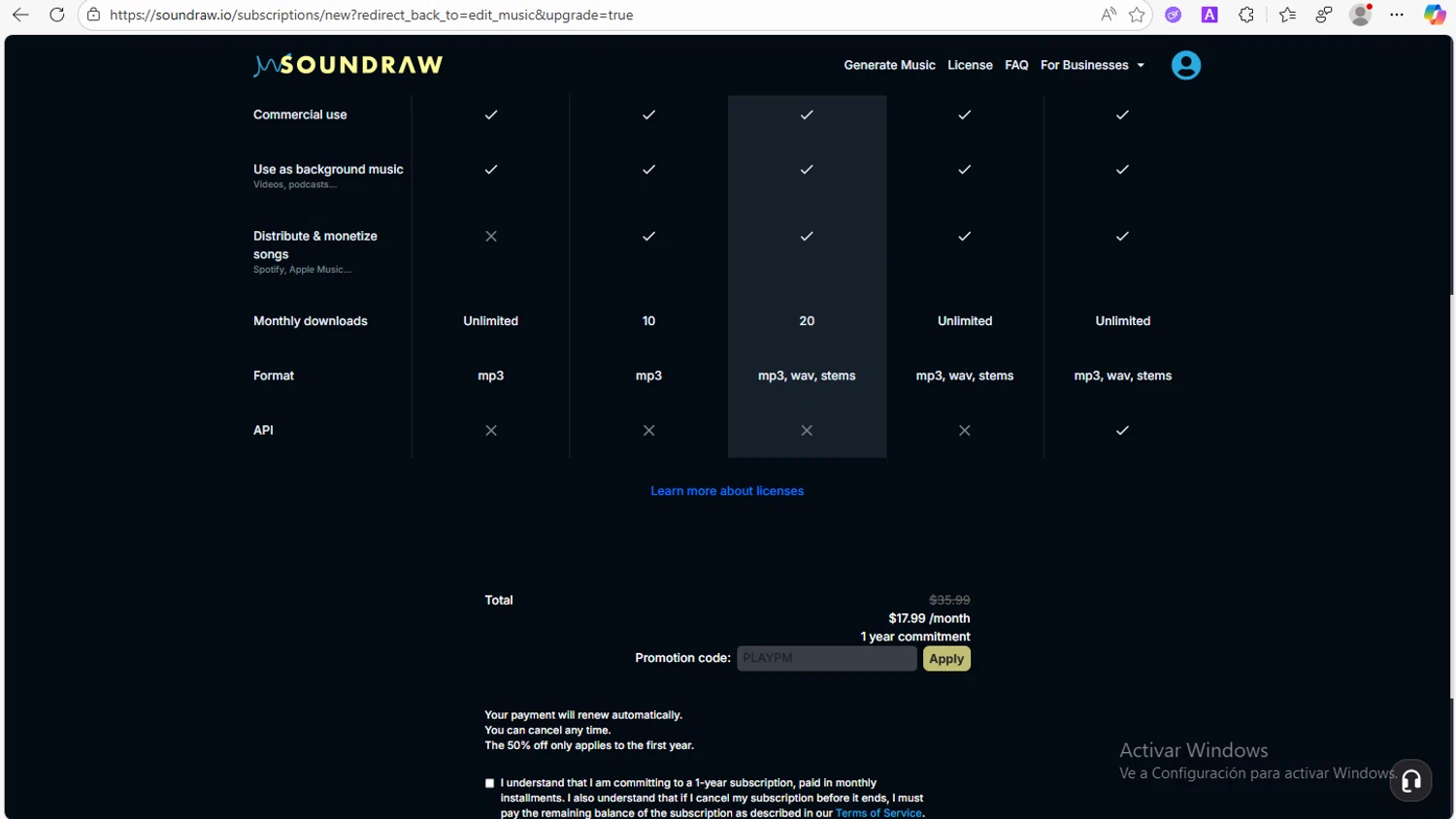The width and height of the screenshot is (1456, 819).
Task: Click the SOUNDRAW logo
Action: [x=348, y=65]
